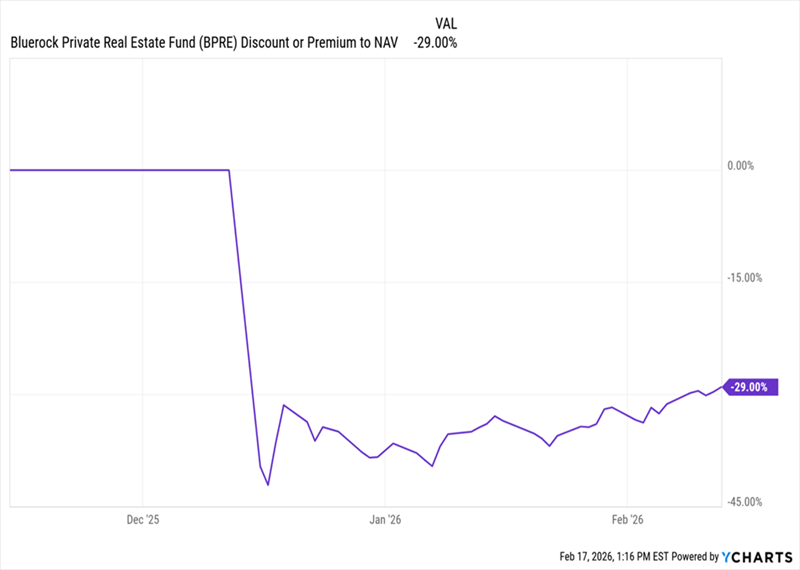Click the flat purple line segment at 0.00%
This screenshot has height=570, width=800.
click(x=120, y=170)
